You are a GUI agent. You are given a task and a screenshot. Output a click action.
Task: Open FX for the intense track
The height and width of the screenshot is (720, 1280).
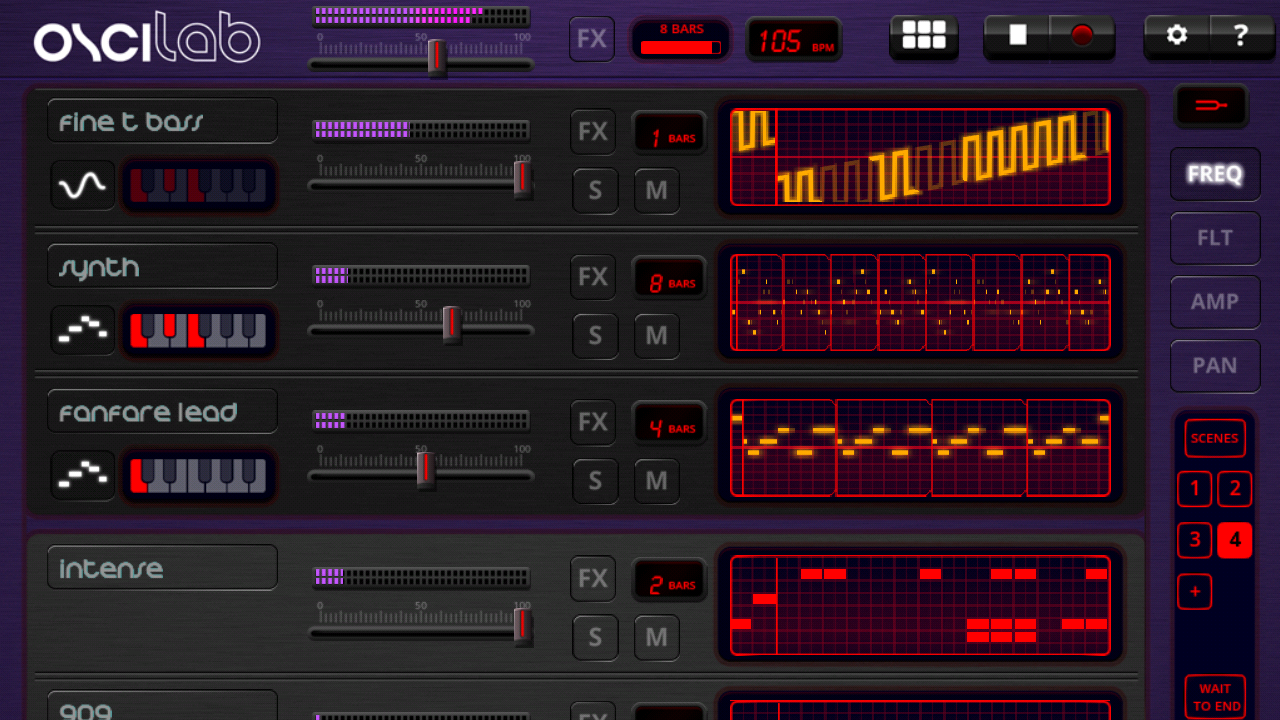click(591, 578)
